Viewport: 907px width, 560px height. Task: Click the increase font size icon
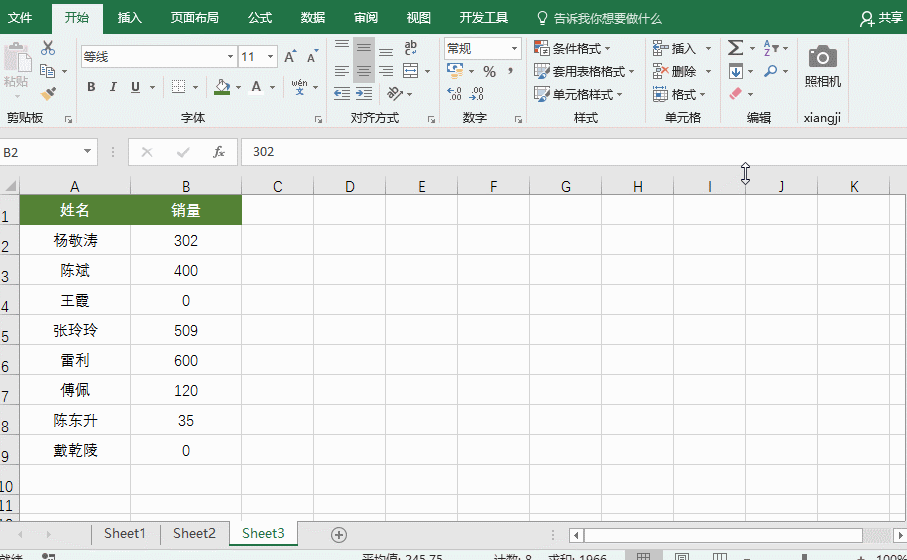[289, 57]
